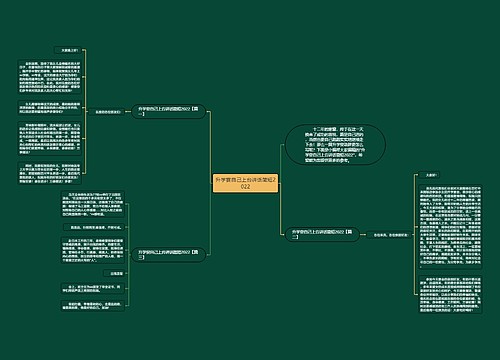Click the one-line second leaf under 【篇三】
This screenshot has height=360, width=500.
[94, 227]
